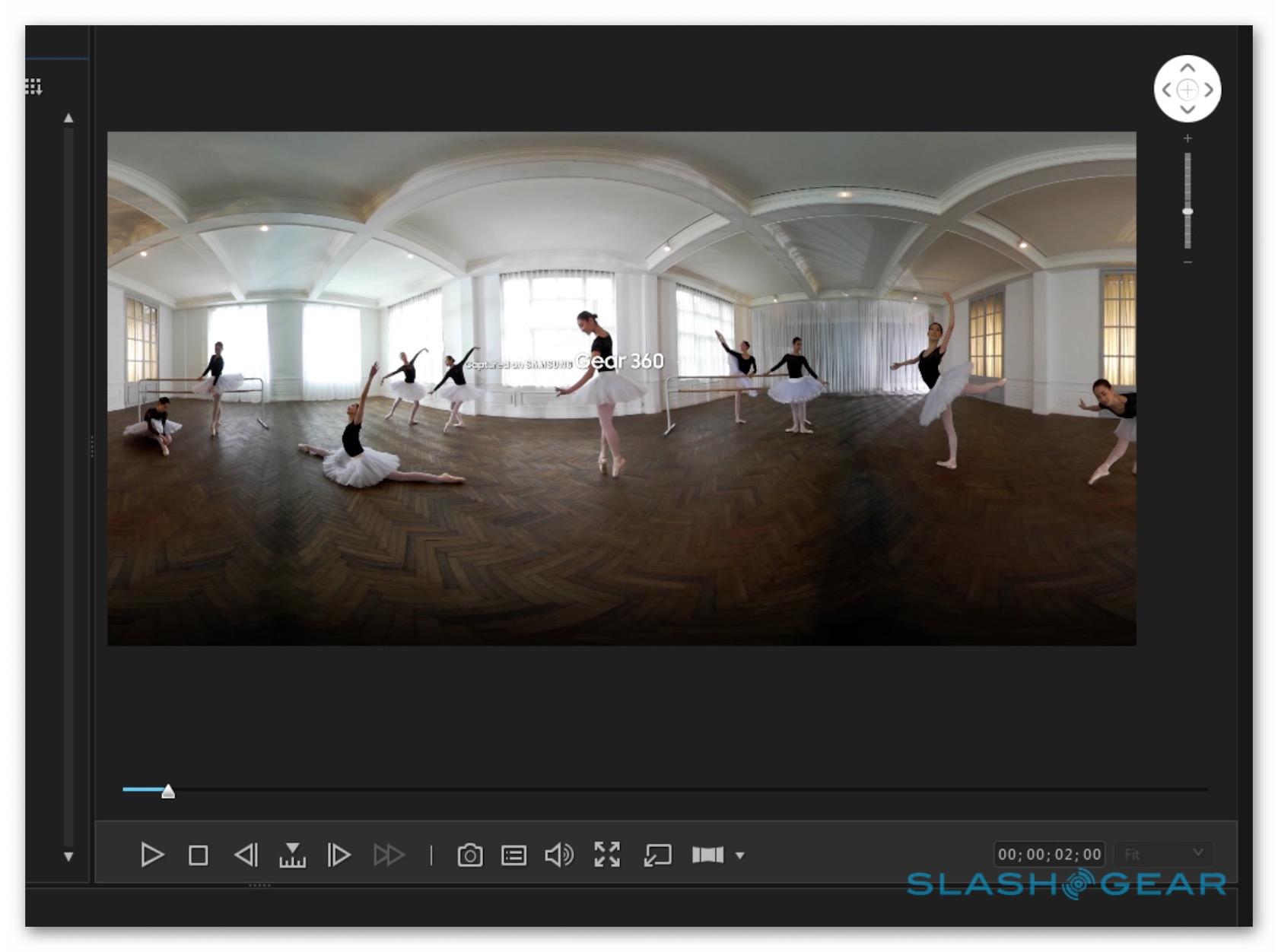Image resolution: width=1278 pixels, height=952 pixels.
Task: Switch the preview to full screen
Action: pos(607,855)
